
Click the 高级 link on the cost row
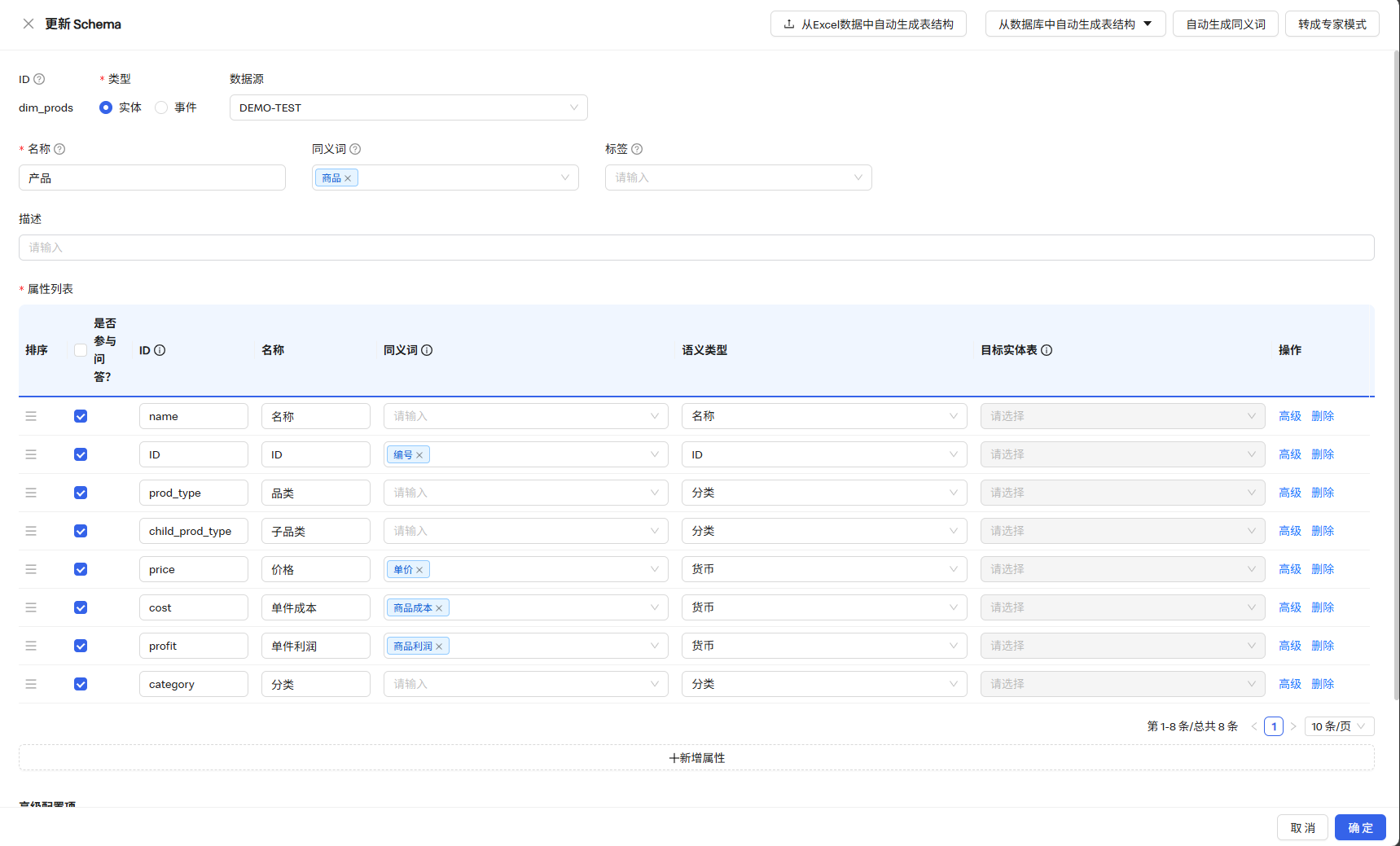[1290, 607]
